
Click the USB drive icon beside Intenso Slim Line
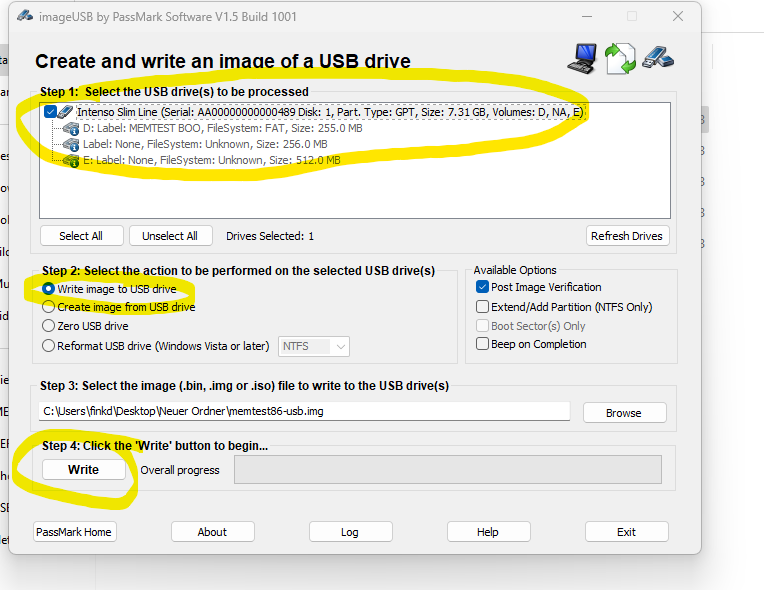[x=65, y=112]
